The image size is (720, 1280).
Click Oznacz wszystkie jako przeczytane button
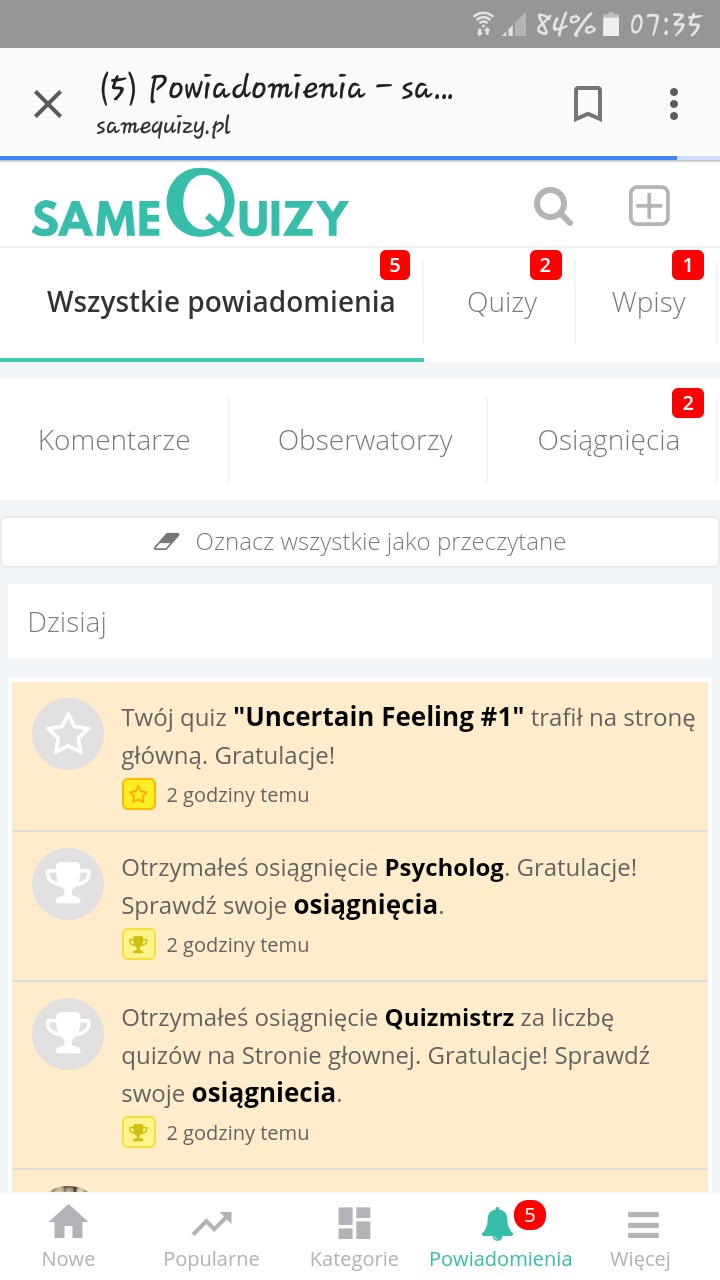360,542
